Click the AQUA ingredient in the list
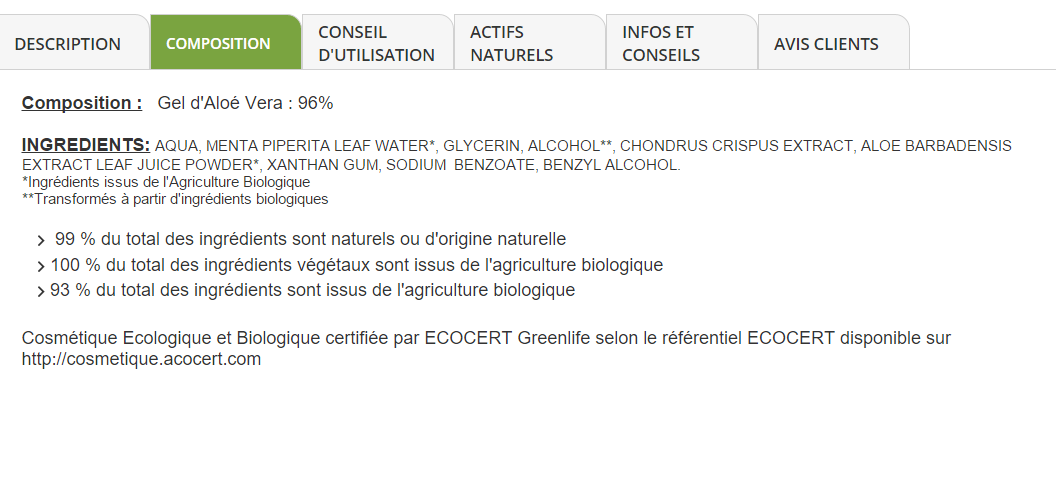Screen dimensions: 1056x477 (x=177, y=146)
